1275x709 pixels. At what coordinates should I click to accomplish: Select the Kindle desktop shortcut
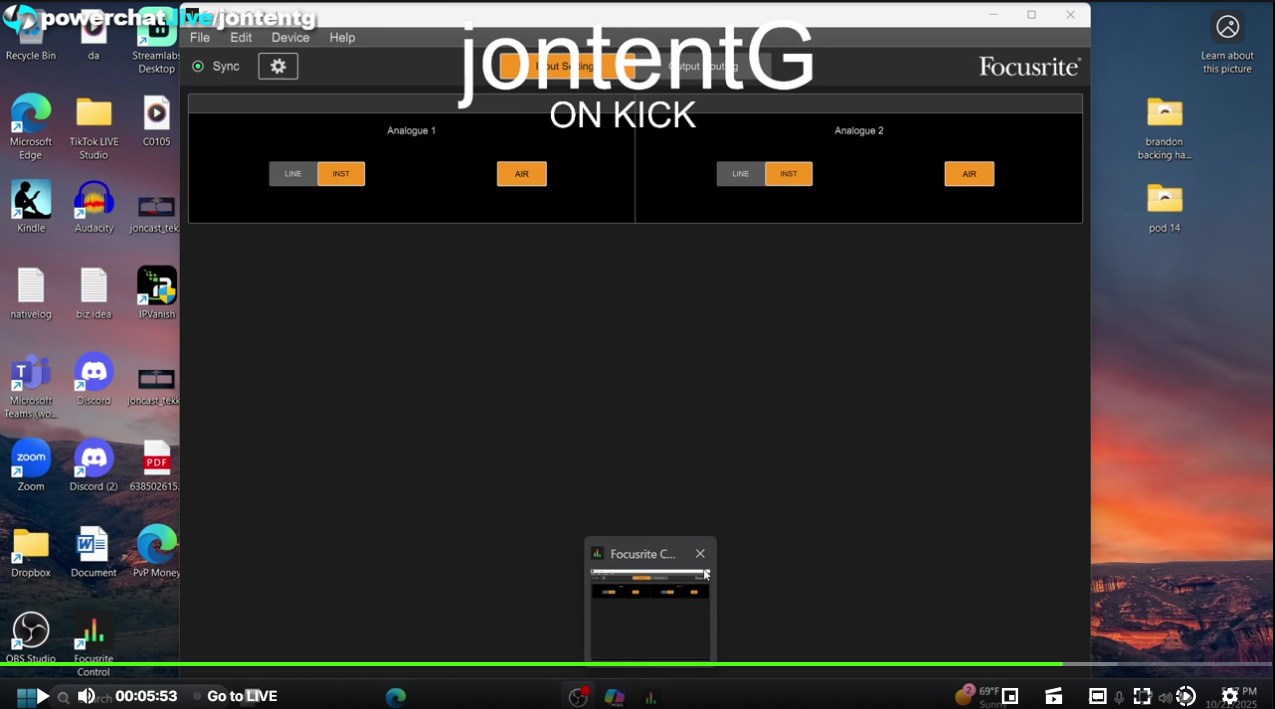coord(31,206)
